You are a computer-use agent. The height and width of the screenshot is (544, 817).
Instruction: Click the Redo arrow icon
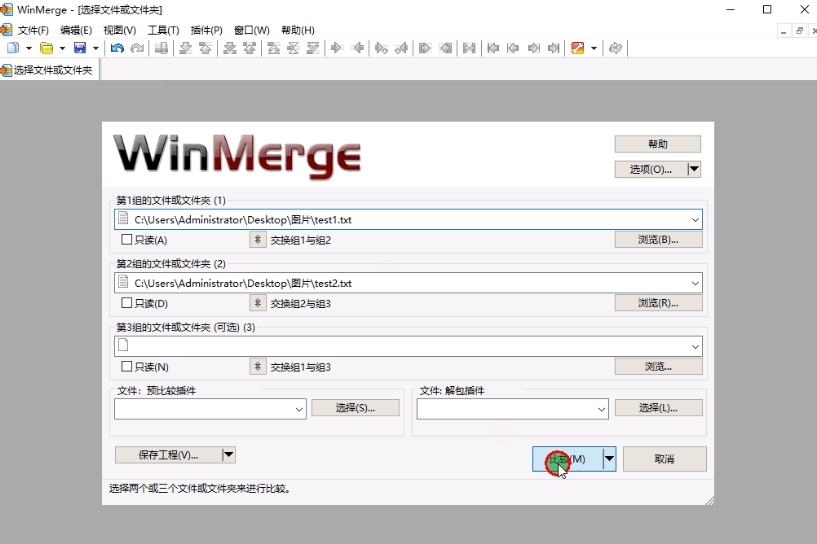137,48
